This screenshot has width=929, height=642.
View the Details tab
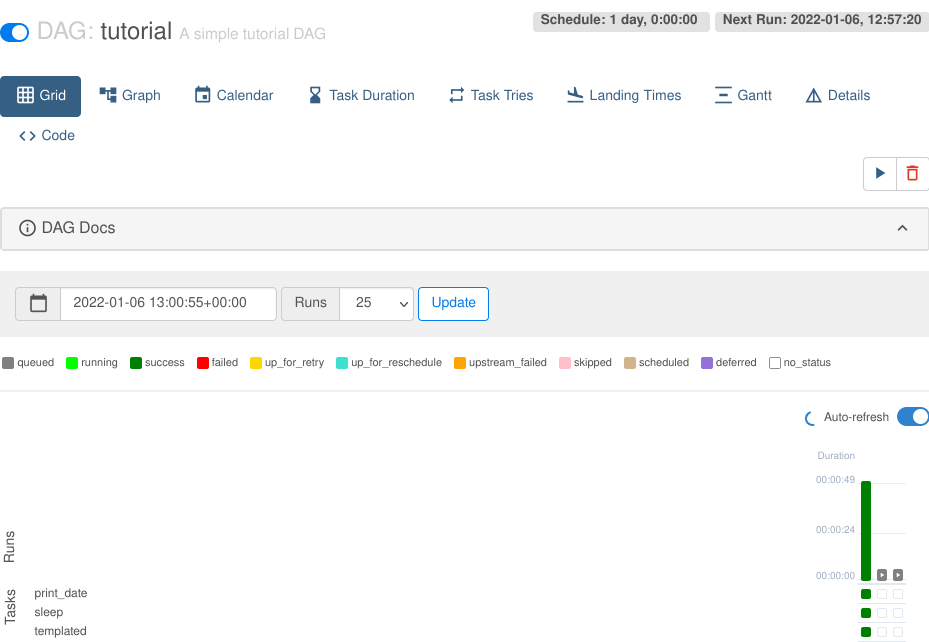[x=838, y=95]
